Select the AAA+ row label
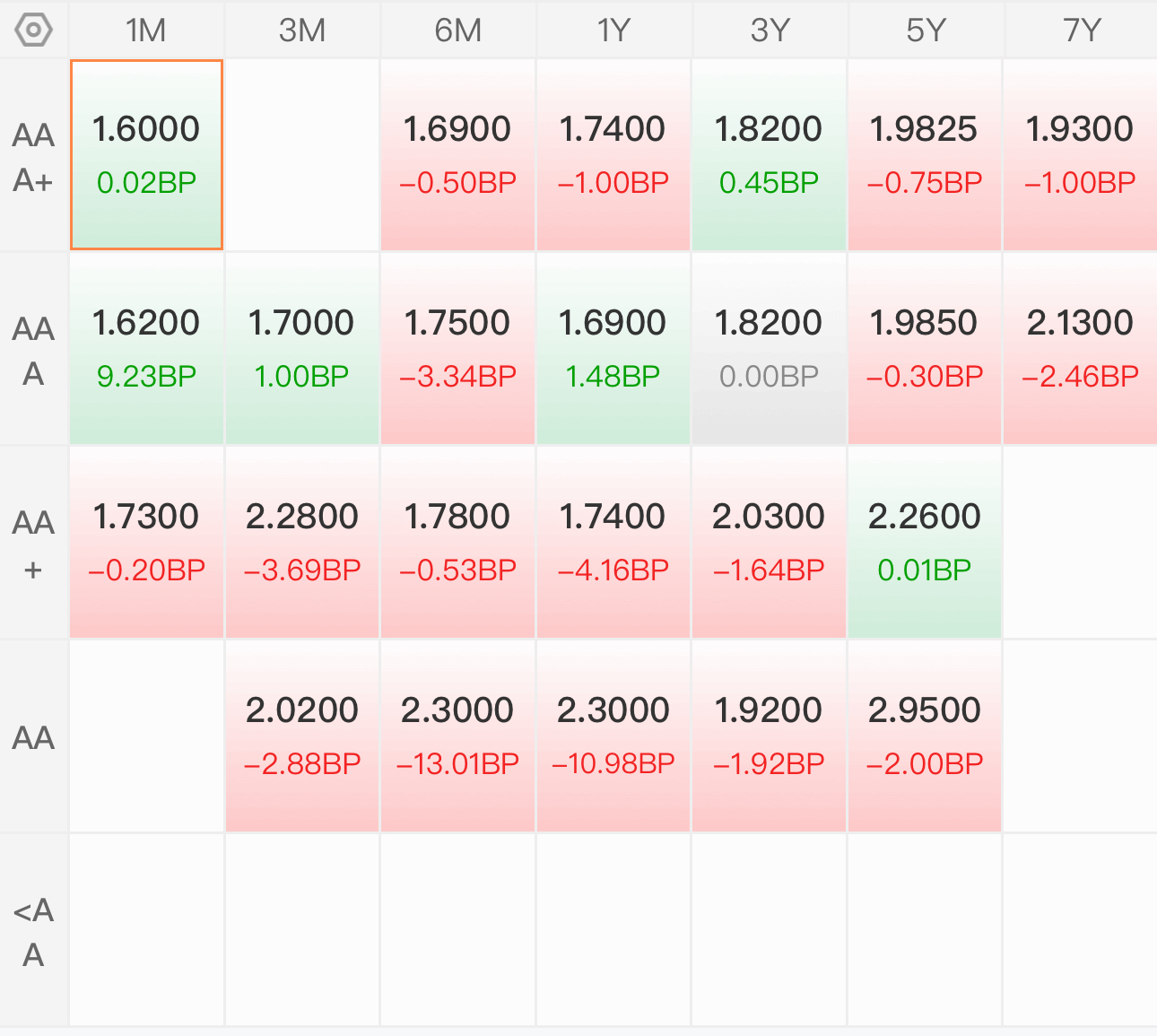The width and height of the screenshot is (1157, 1036). click(33, 155)
